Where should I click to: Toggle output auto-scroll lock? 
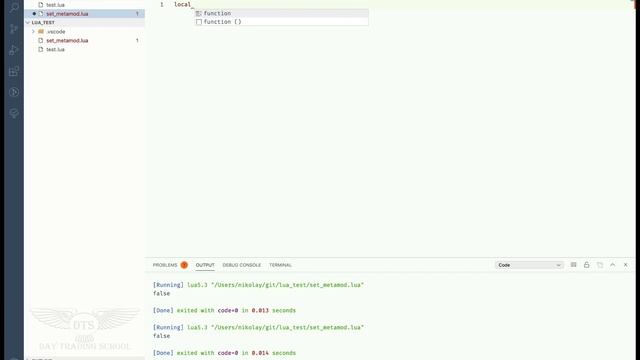(587, 265)
